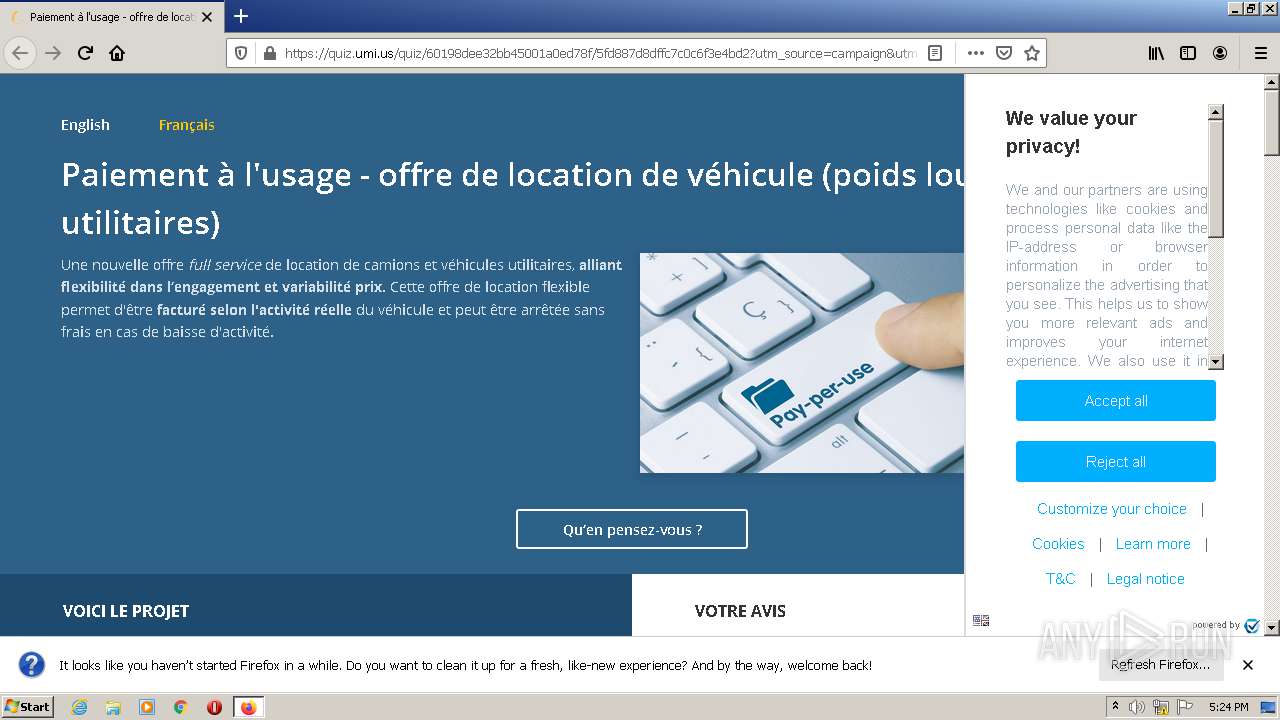Save page to Pocket

(x=1004, y=53)
